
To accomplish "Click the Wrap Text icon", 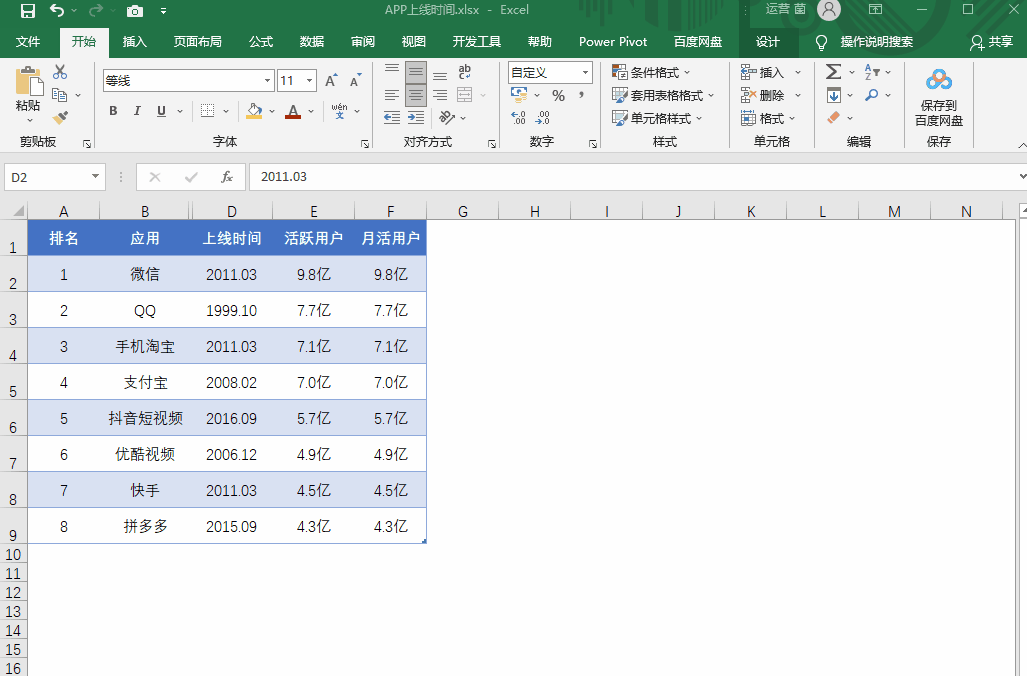I will click(464, 71).
